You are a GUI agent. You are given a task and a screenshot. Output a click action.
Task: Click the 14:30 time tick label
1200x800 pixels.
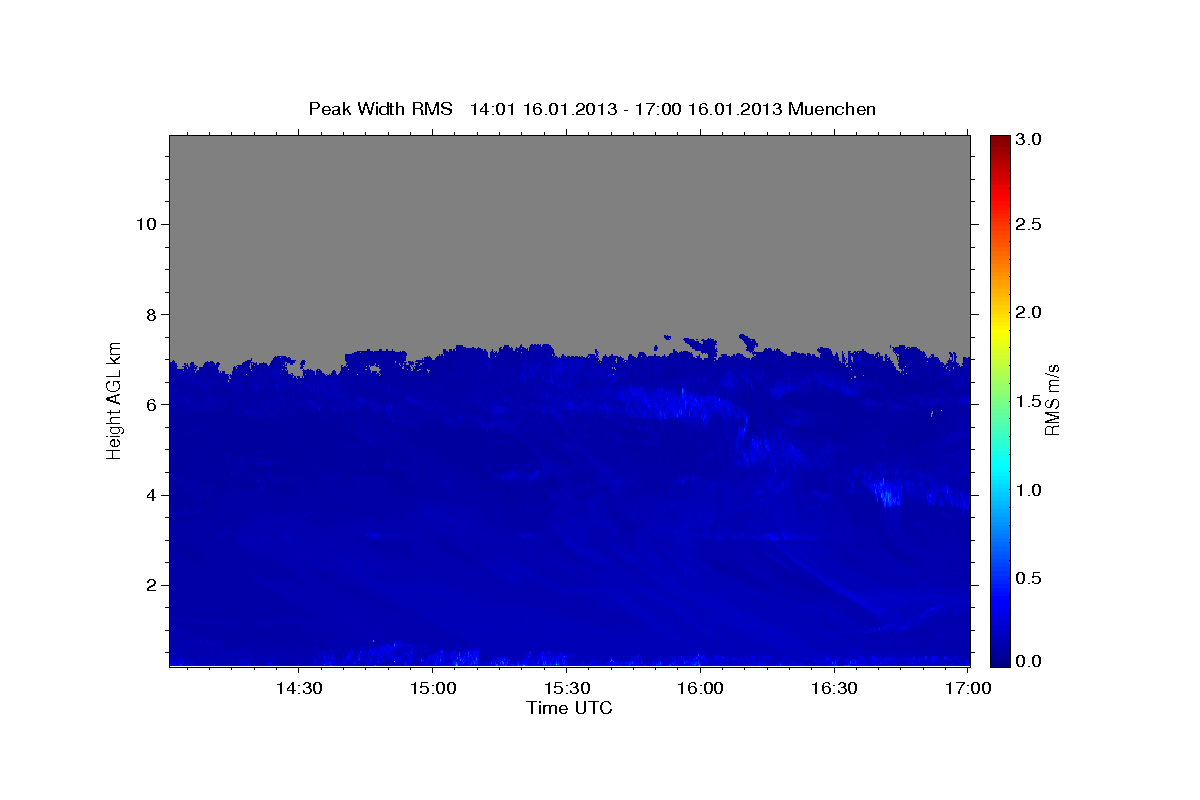[299, 689]
